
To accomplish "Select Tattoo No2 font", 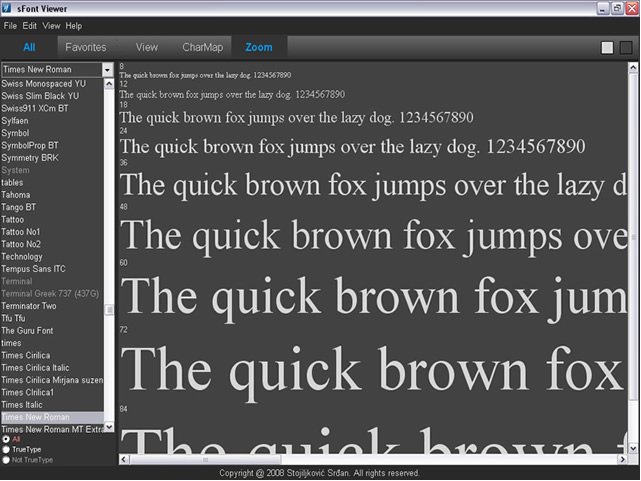I will pos(52,244).
